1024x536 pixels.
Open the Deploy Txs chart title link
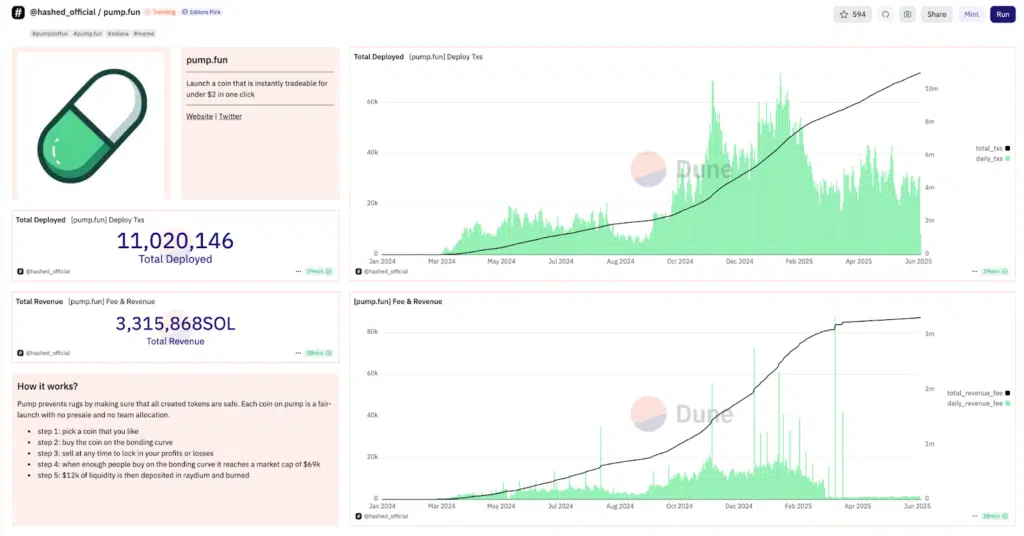[x=446, y=57]
